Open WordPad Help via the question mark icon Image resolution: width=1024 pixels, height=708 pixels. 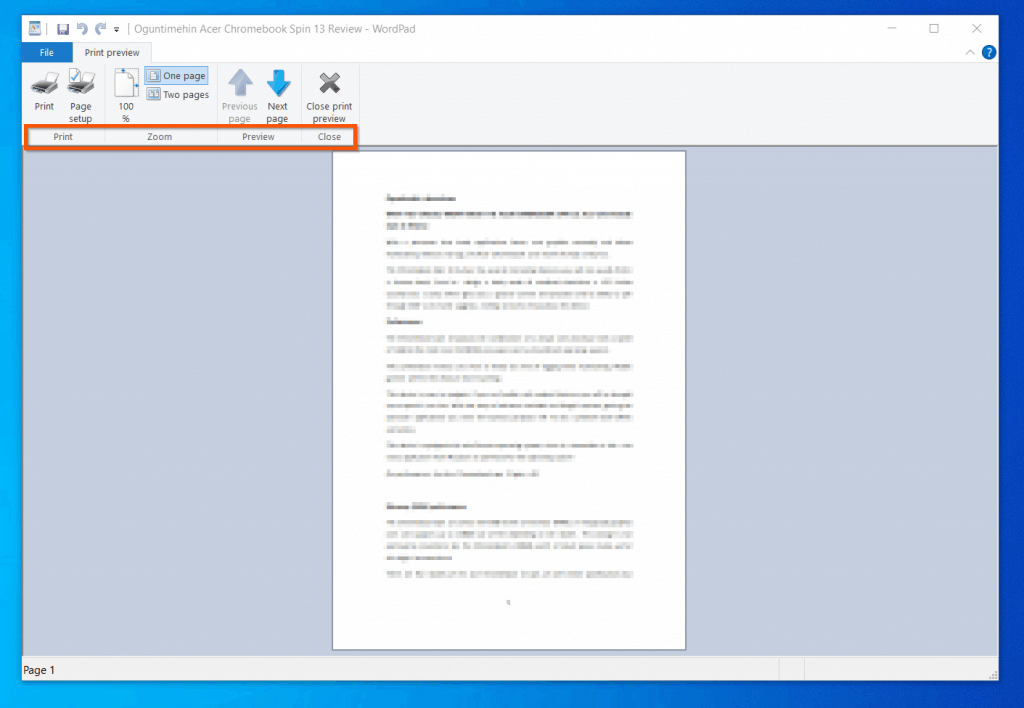(x=989, y=52)
